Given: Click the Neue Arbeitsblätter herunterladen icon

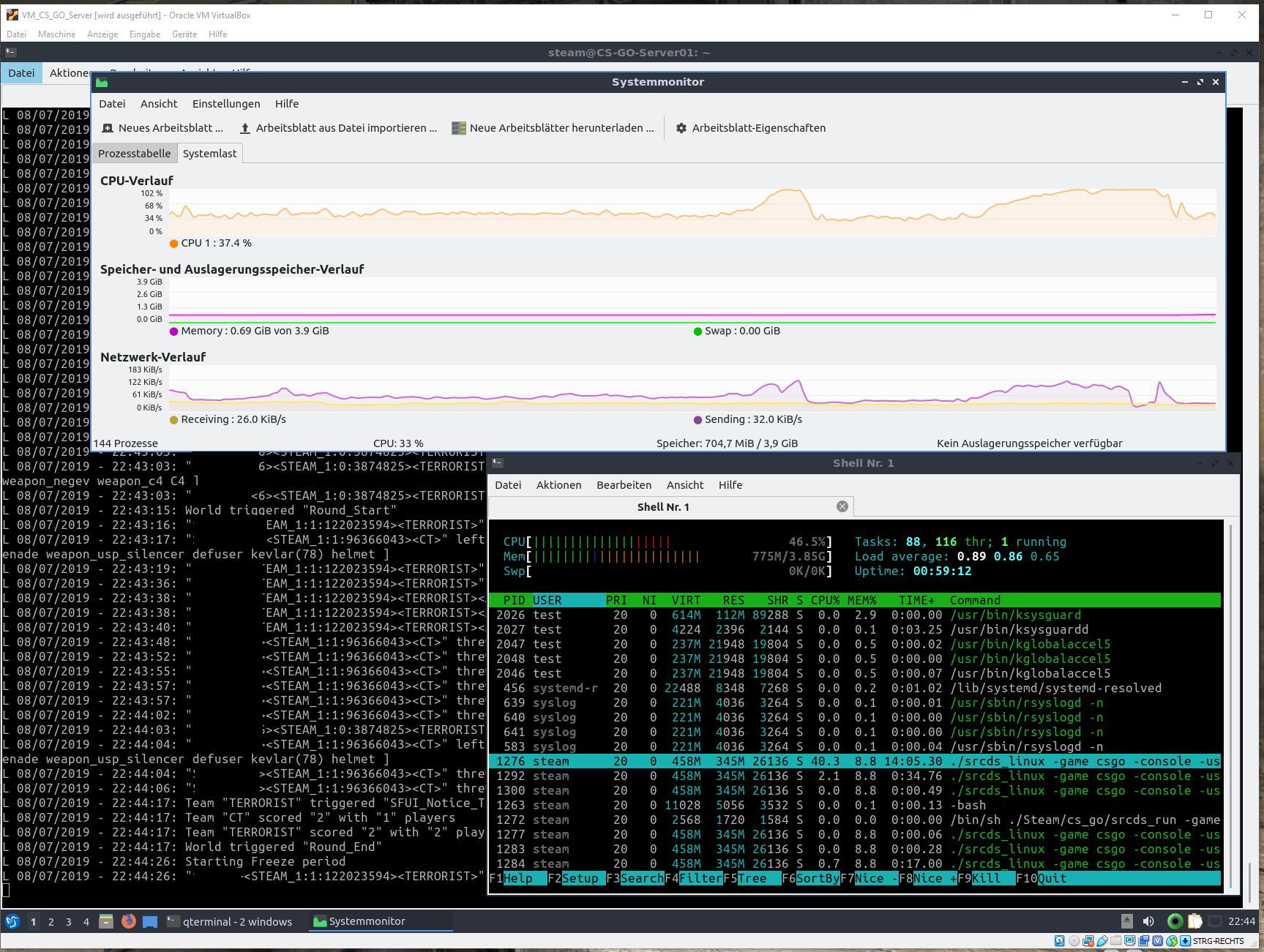Looking at the screenshot, I should click(x=459, y=127).
